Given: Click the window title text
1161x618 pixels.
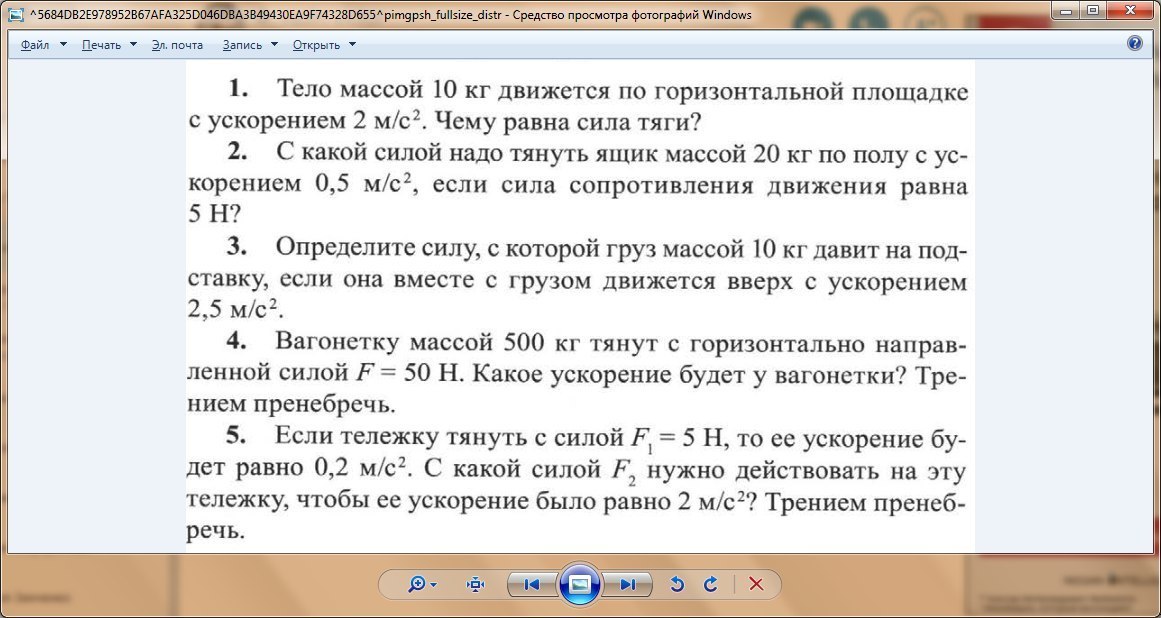Looking at the screenshot, I should tap(390, 15).
